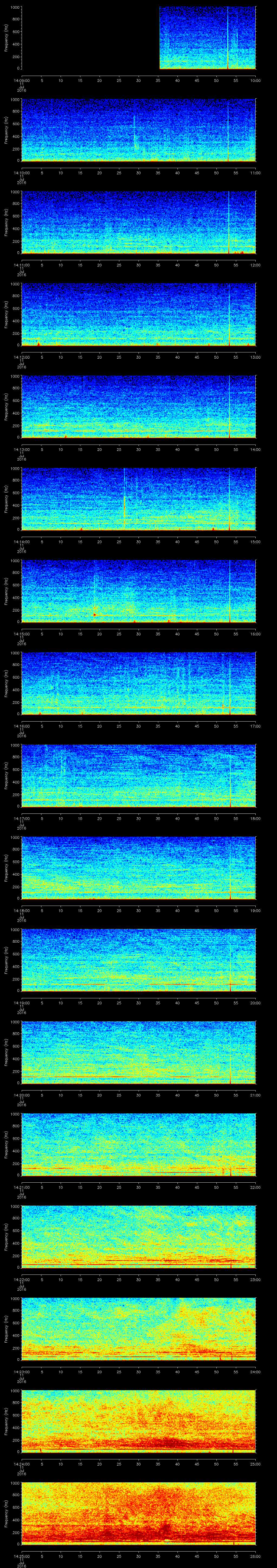Select the spectrogram panel beginning at 14:17:00

point(138,775)
